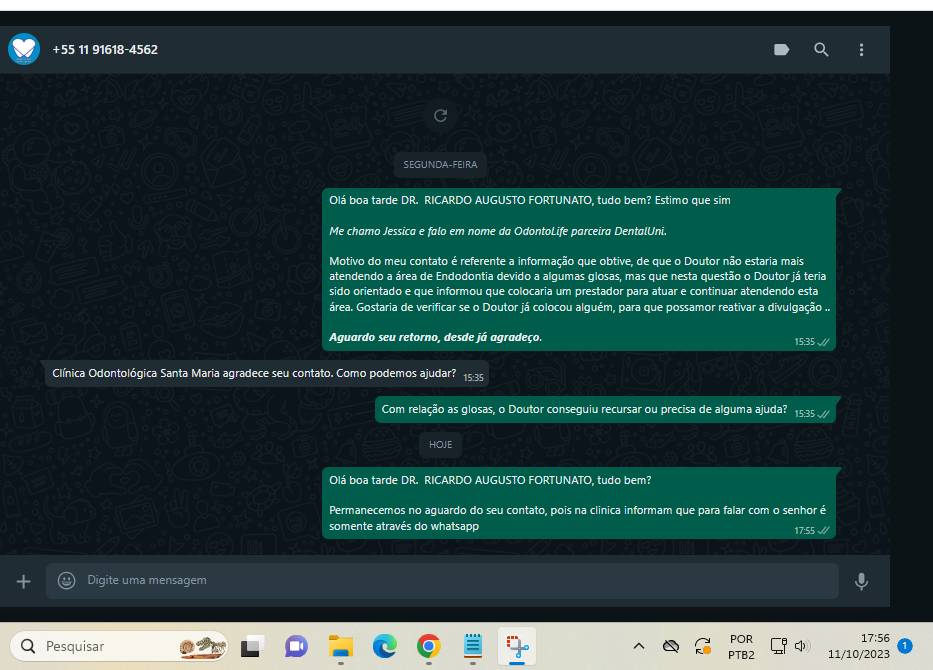Image resolution: width=933 pixels, height=670 pixels.
Task: Open the emoji picker
Action: coord(66,581)
